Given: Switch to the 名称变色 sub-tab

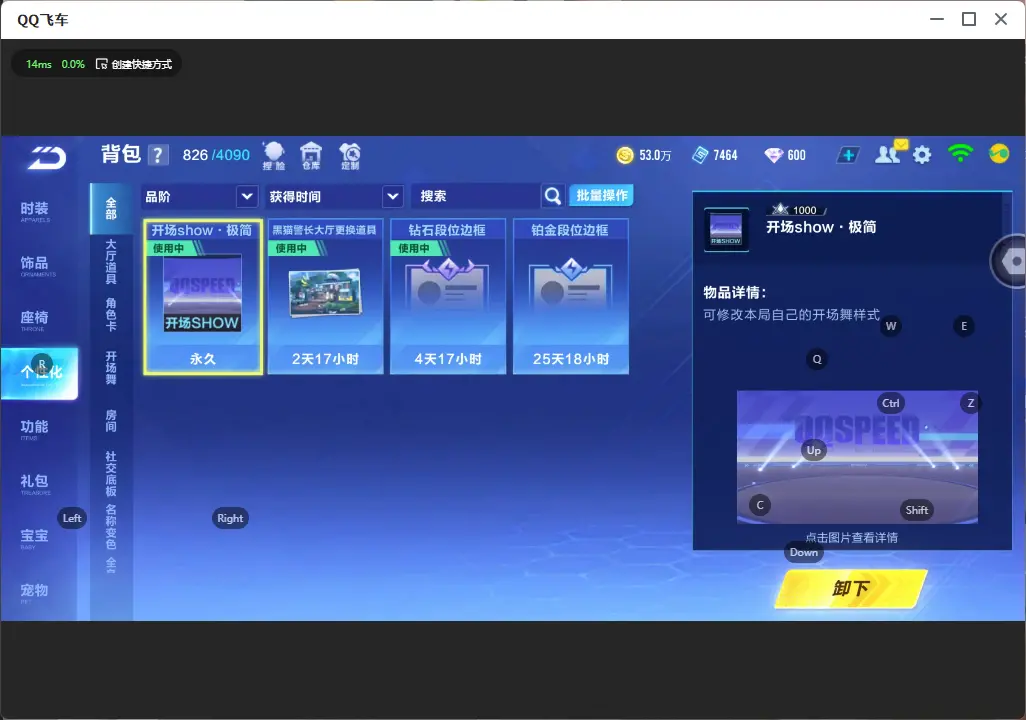Looking at the screenshot, I should click(111, 527).
